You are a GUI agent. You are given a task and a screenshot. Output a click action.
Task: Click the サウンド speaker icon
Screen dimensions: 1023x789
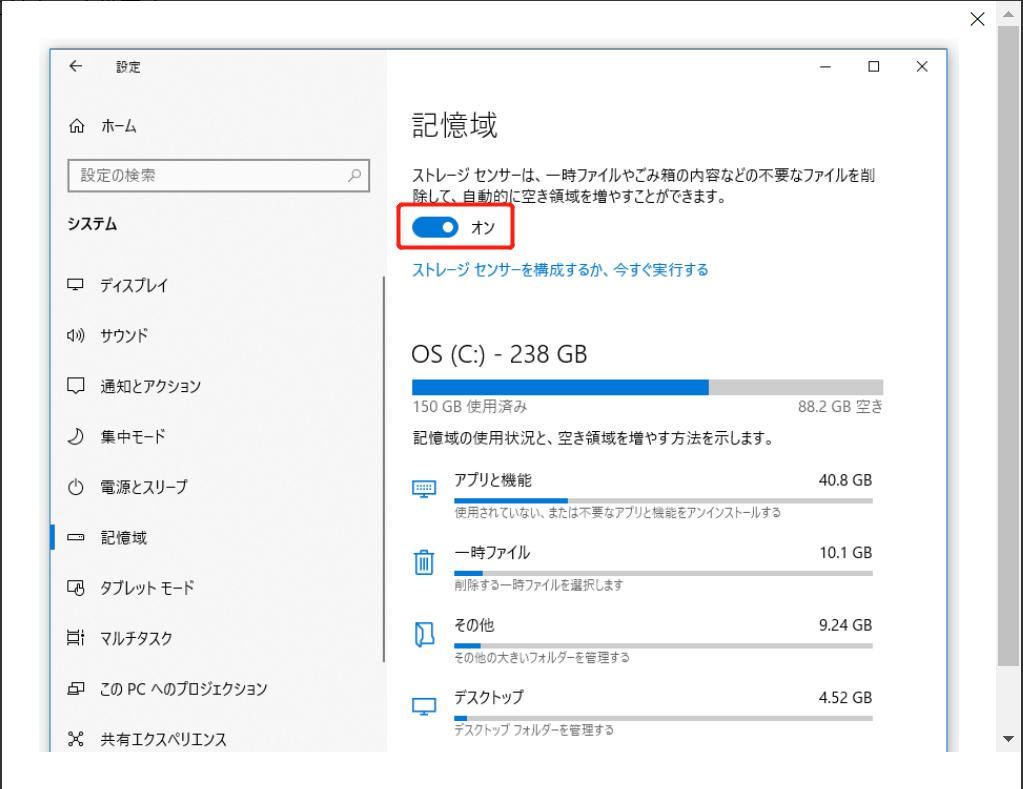(x=76, y=335)
